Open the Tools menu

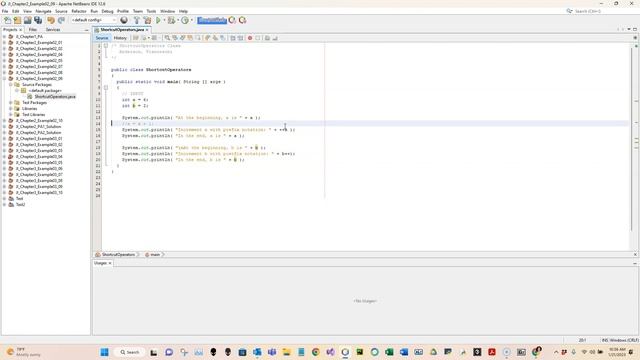click(x=151, y=11)
